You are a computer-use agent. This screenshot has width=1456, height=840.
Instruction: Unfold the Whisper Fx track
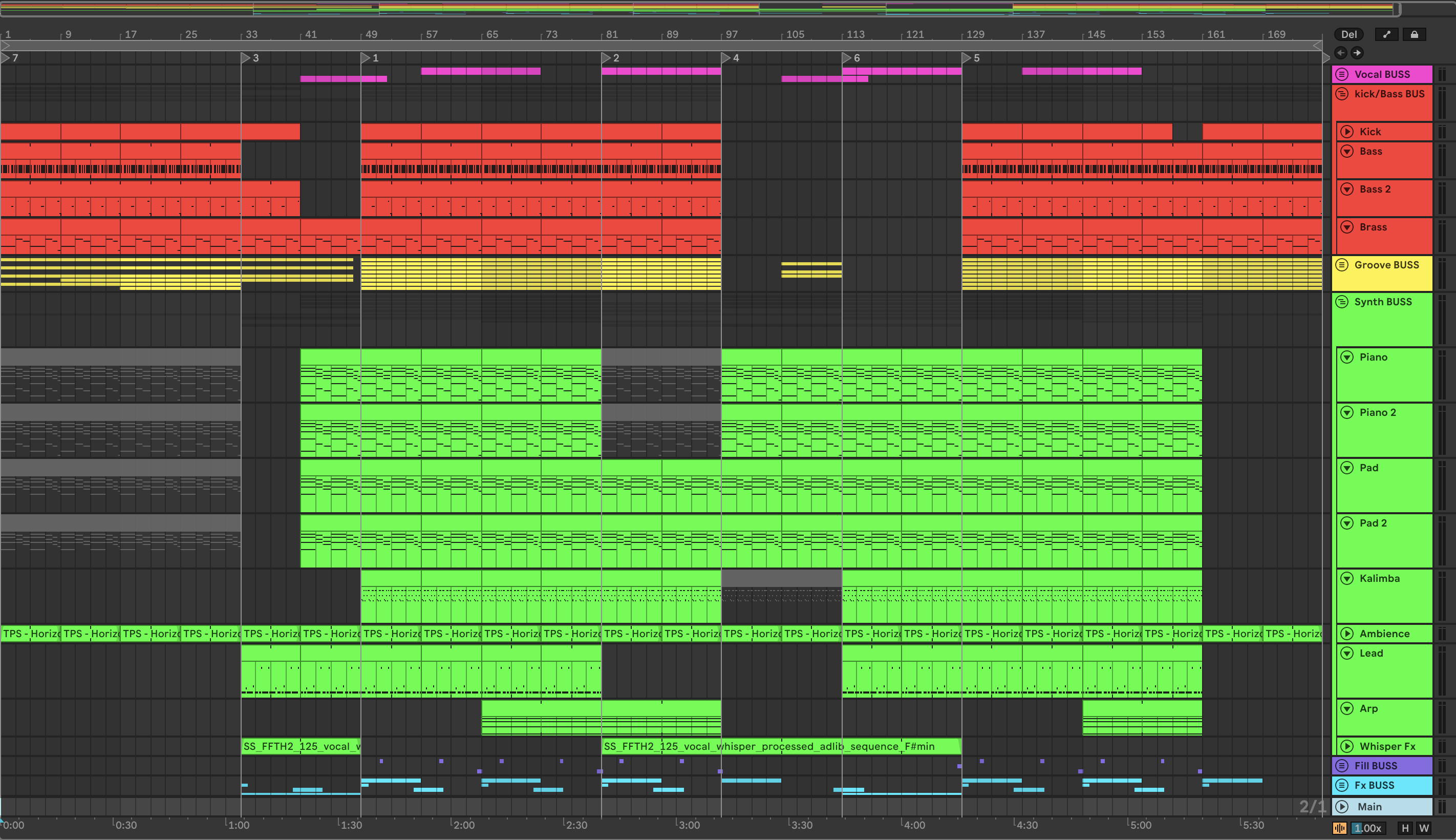pyautogui.click(x=1347, y=746)
